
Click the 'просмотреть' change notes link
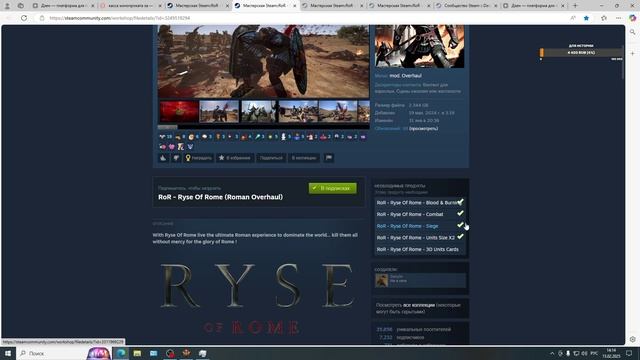click(x=424, y=129)
